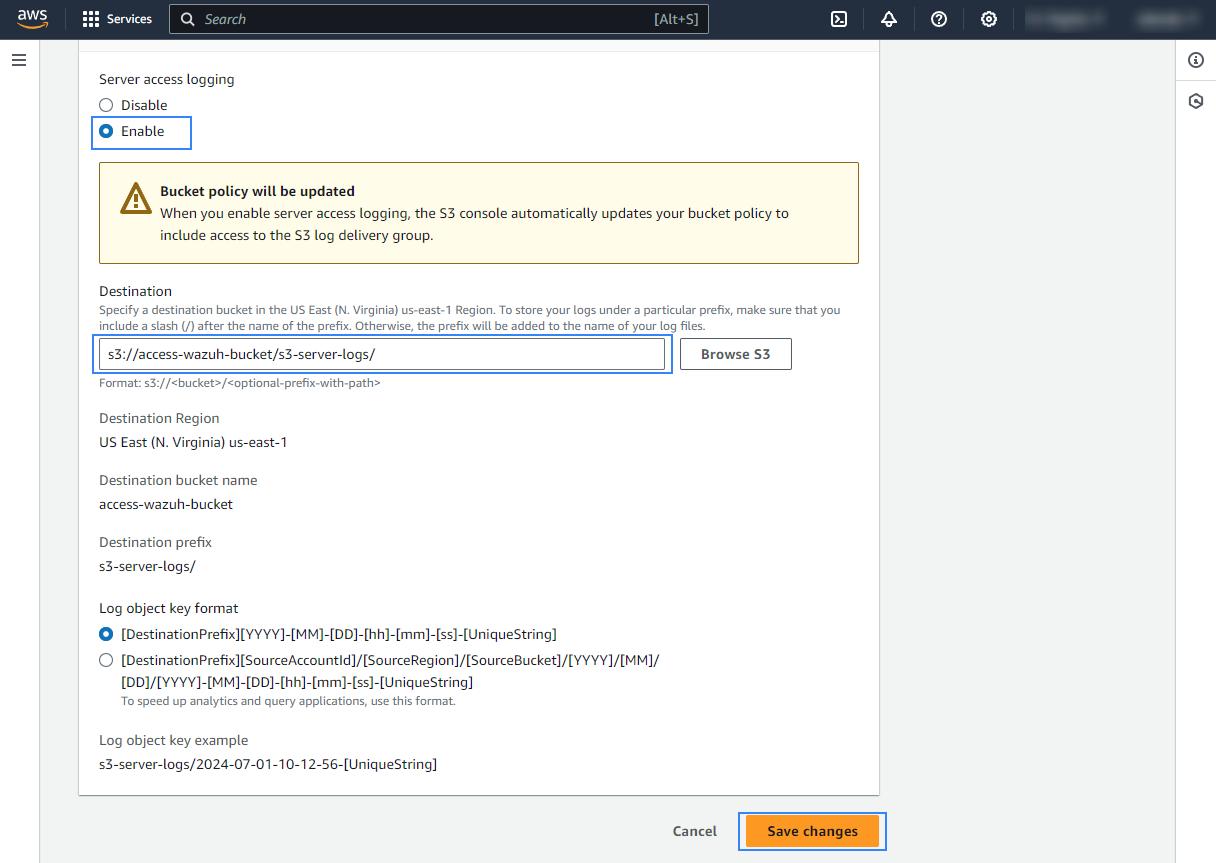Choose the simple DestinationPrefix date key format
Image resolution: width=1216 pixels, height=863 pixels.
tap(106, 634)
